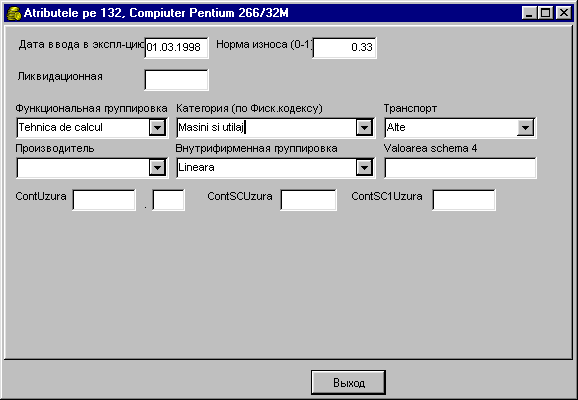Click the first ContUzura input field
The height and width of the screenshot is (400, 578).
click(x=104, y=200)
